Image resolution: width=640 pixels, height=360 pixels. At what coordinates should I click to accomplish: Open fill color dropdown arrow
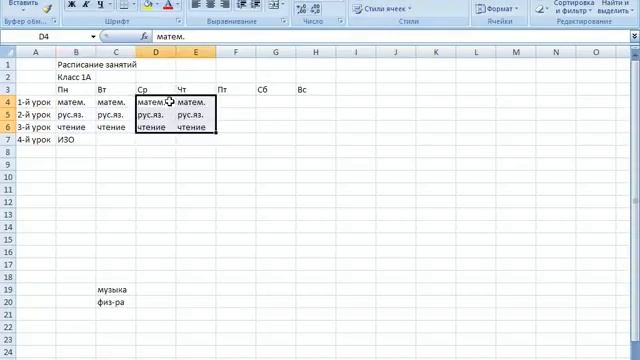tap(157, 5)
